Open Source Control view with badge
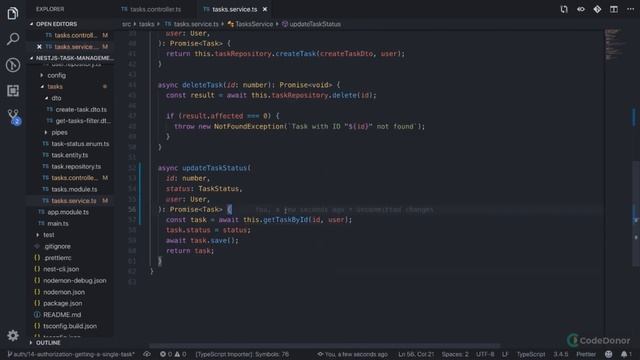Screen dimensions: 640x360 [x=13, y=117]
